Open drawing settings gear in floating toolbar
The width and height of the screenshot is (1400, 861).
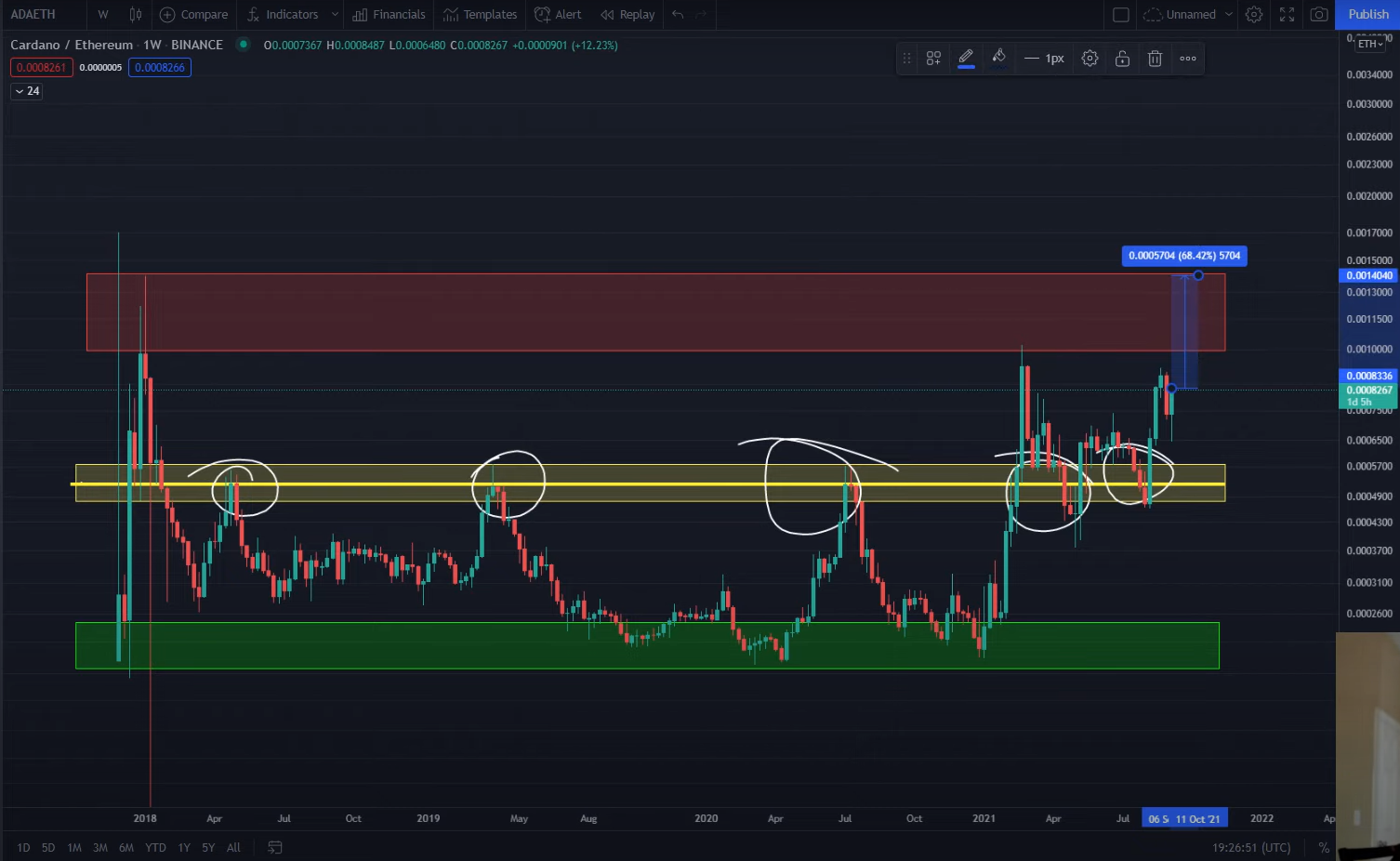[1090, 59]
